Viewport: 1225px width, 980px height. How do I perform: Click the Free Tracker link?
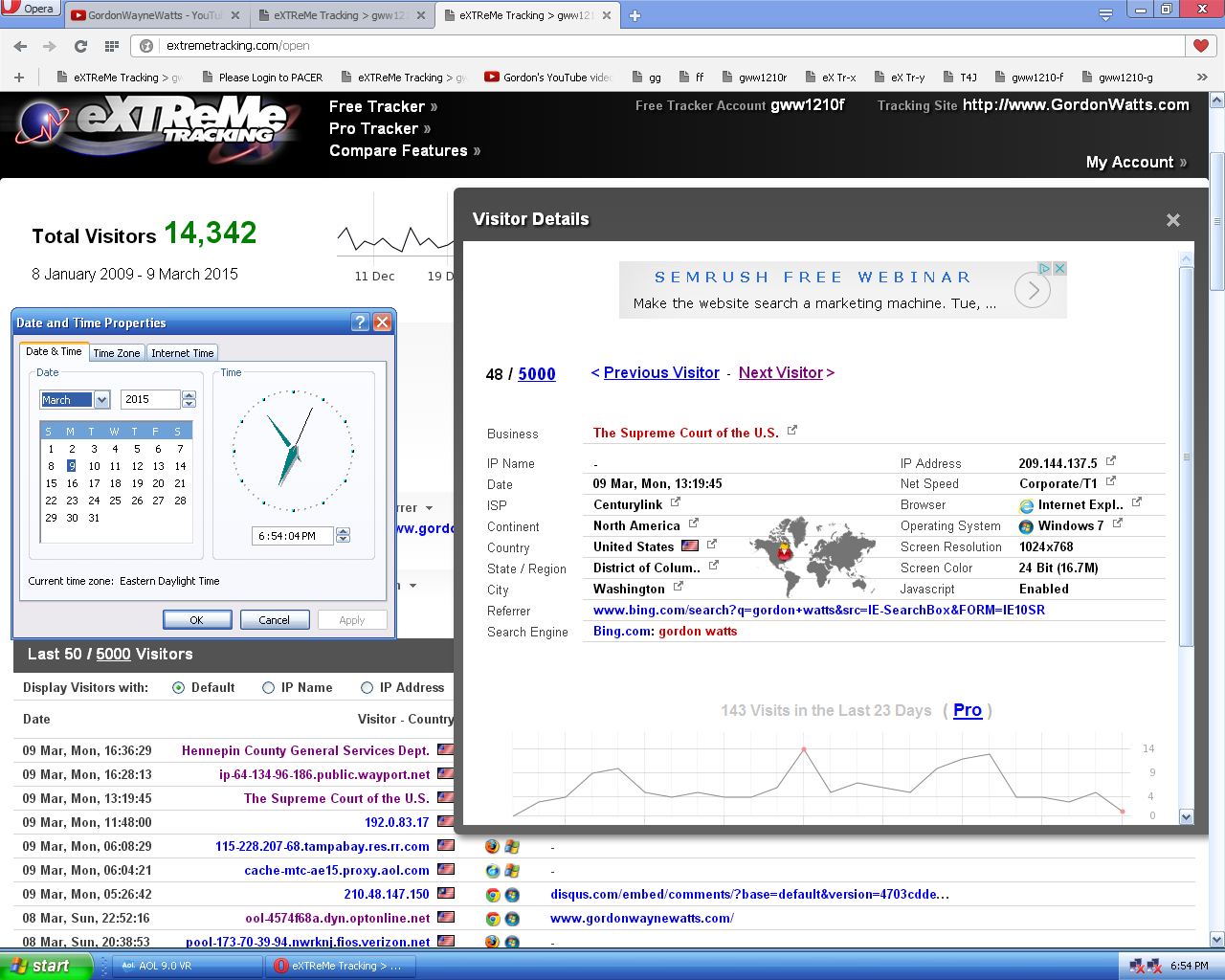[x=383, y=106]
